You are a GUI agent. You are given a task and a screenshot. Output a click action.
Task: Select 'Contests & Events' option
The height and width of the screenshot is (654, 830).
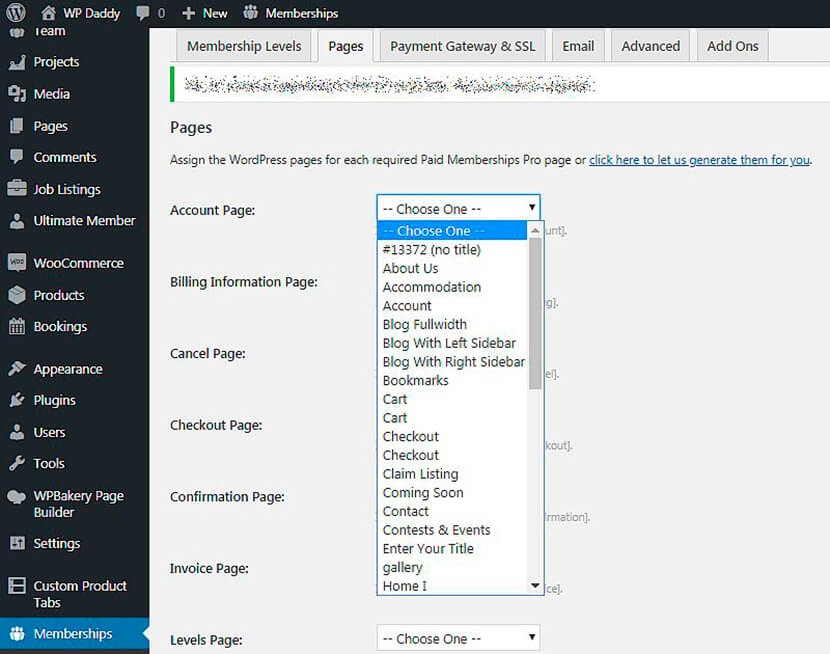452,530
